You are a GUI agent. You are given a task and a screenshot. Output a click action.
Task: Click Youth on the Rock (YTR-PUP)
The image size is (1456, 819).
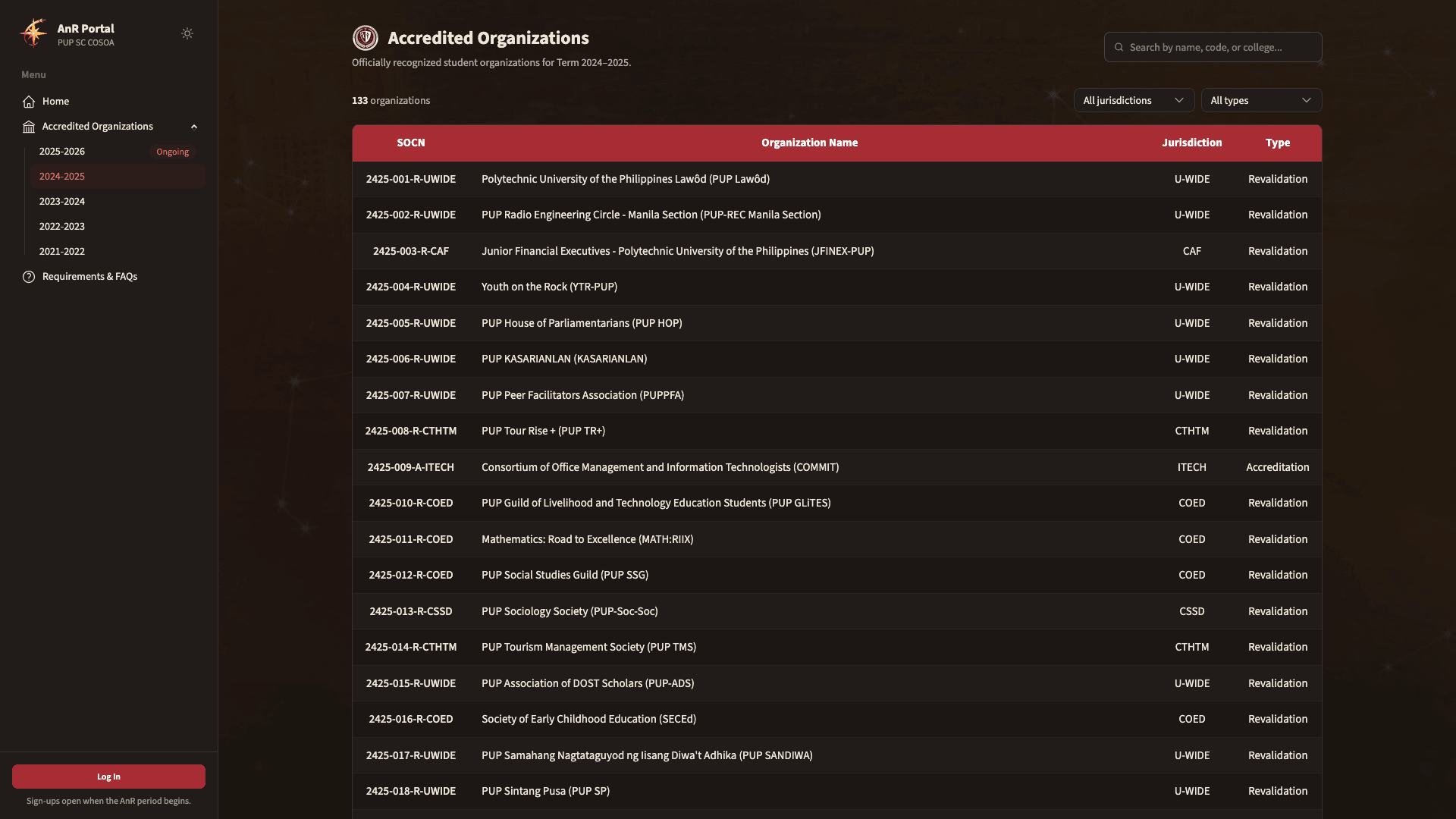click(x=549, y=287)
